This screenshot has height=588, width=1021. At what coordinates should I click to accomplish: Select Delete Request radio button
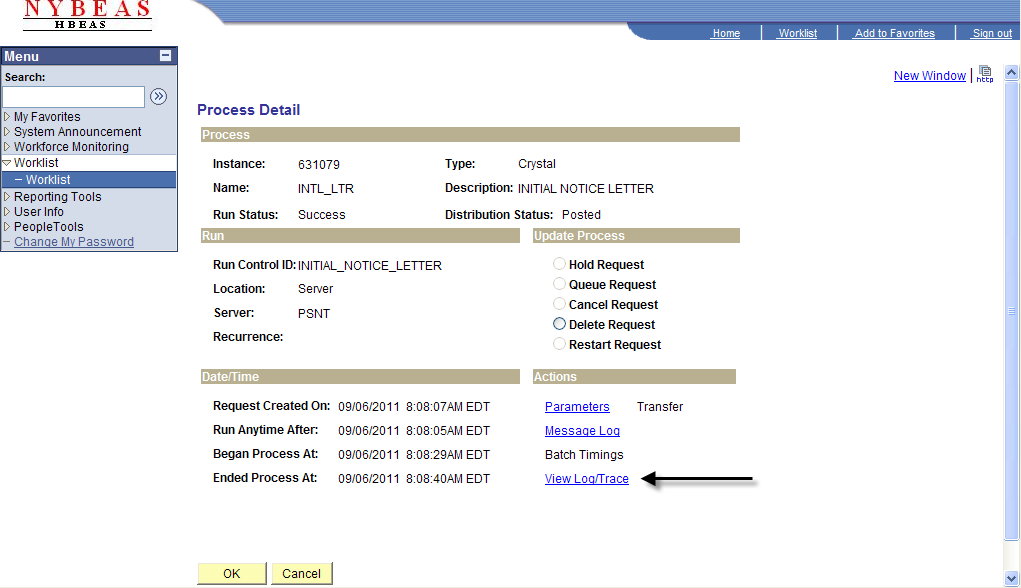point(559,324)
